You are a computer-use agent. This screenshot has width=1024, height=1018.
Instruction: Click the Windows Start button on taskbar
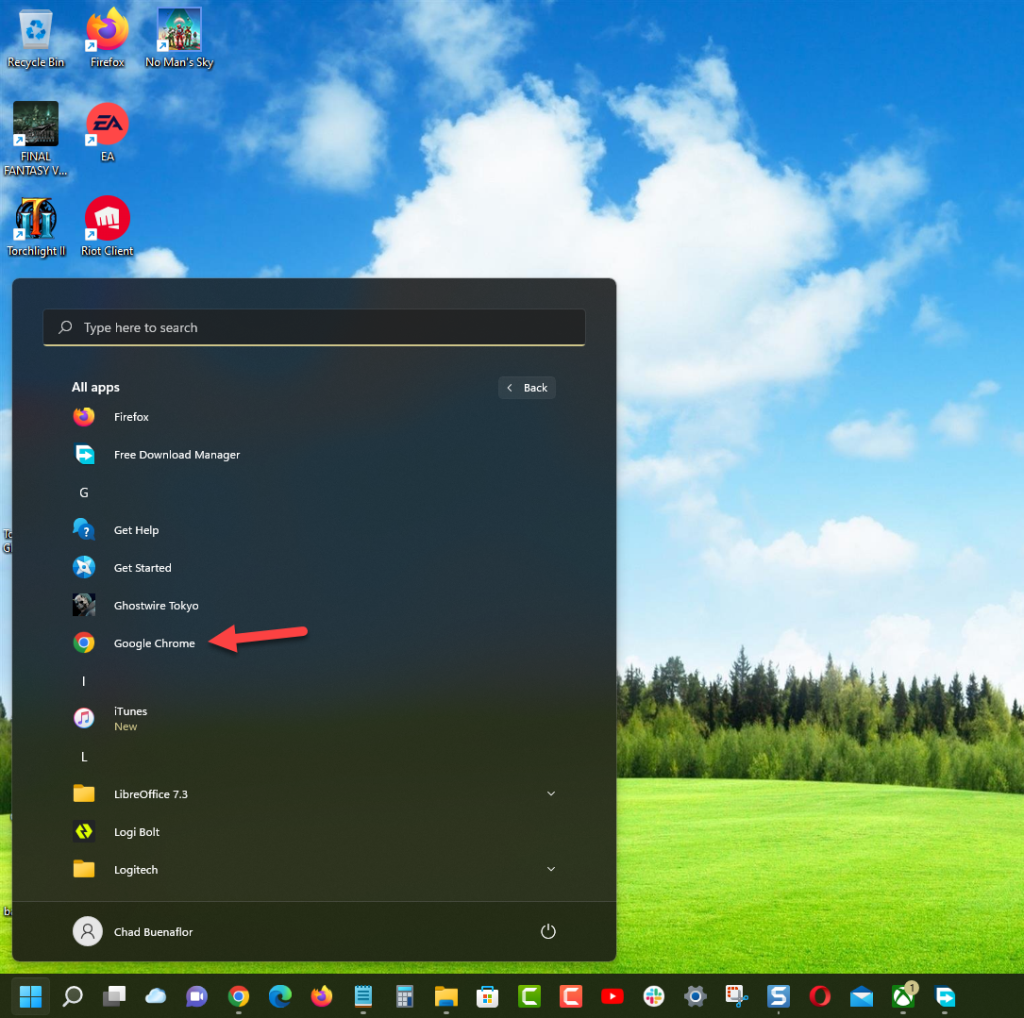(31, 996)
